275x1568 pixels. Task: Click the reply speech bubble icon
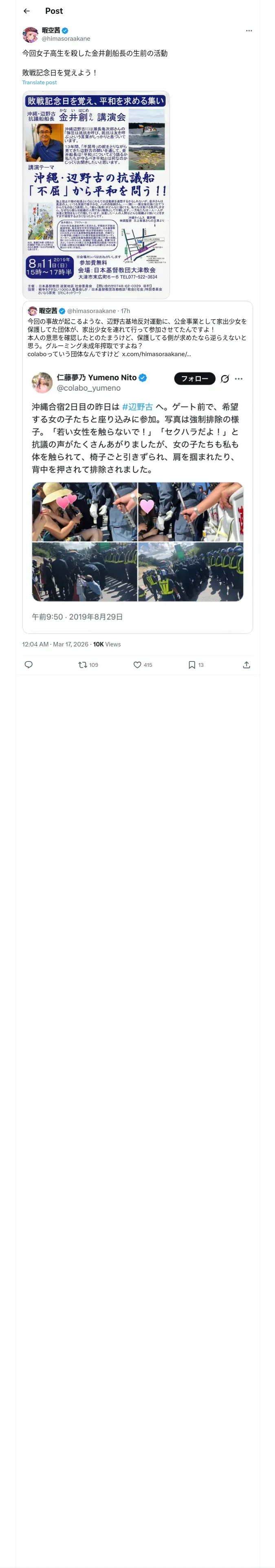[29, 665]
